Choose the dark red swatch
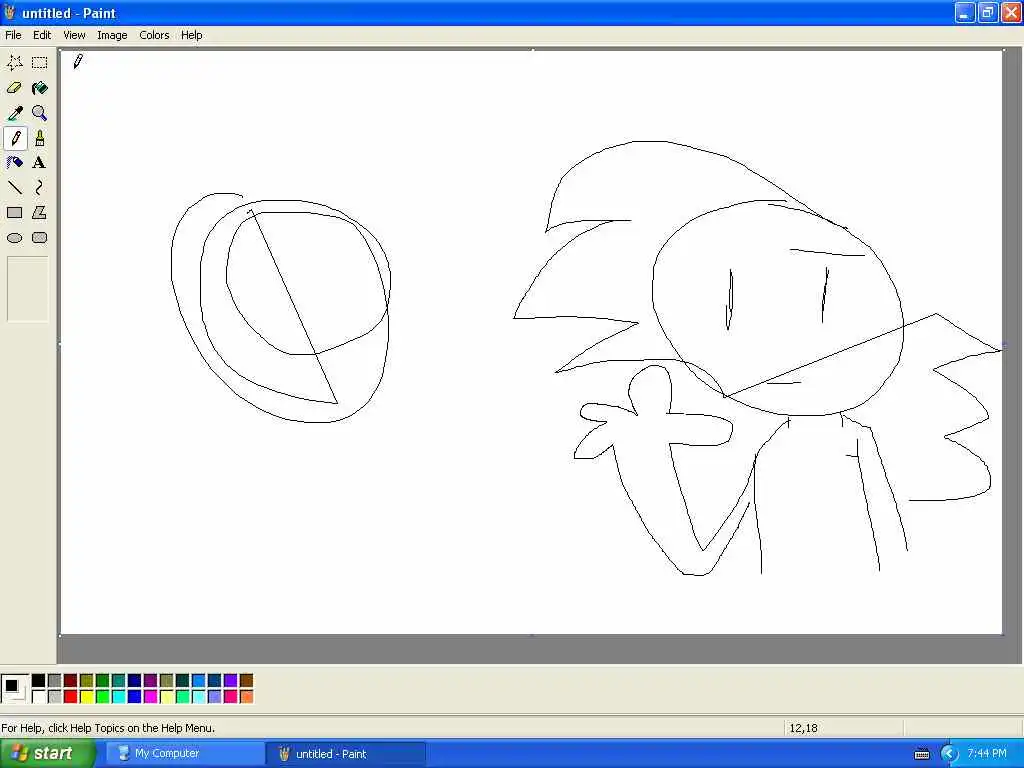Image resolution: width=1024 pixels, height=768 pixels. [x=71, y=681]
